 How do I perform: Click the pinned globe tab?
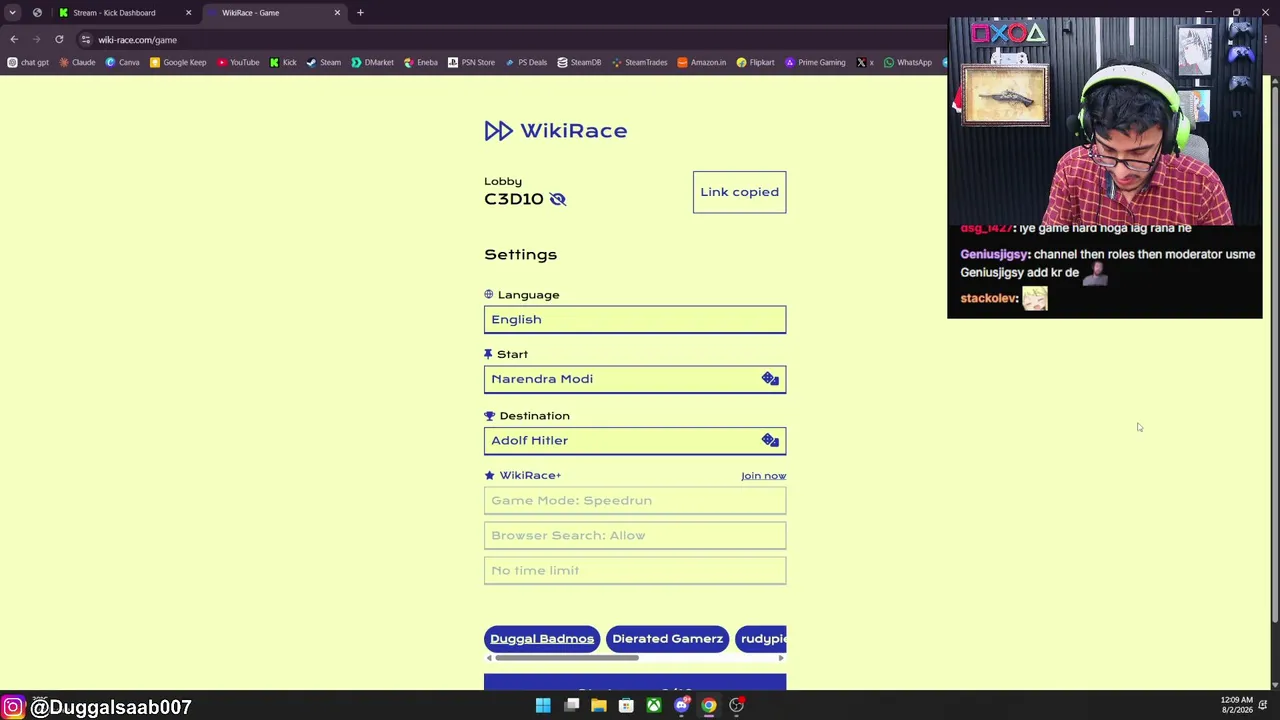click(37, 13)
